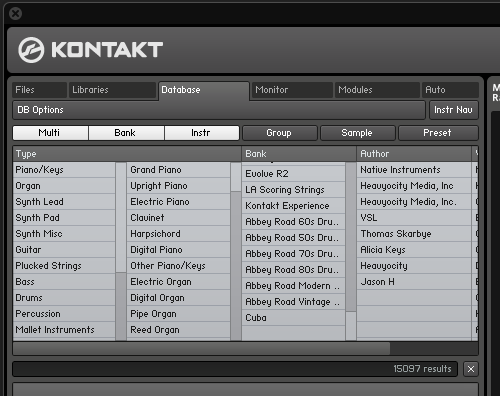This screenshot has width=500, height=396.
Task: Click the Instr Nav button
Action: coord(453,110)
